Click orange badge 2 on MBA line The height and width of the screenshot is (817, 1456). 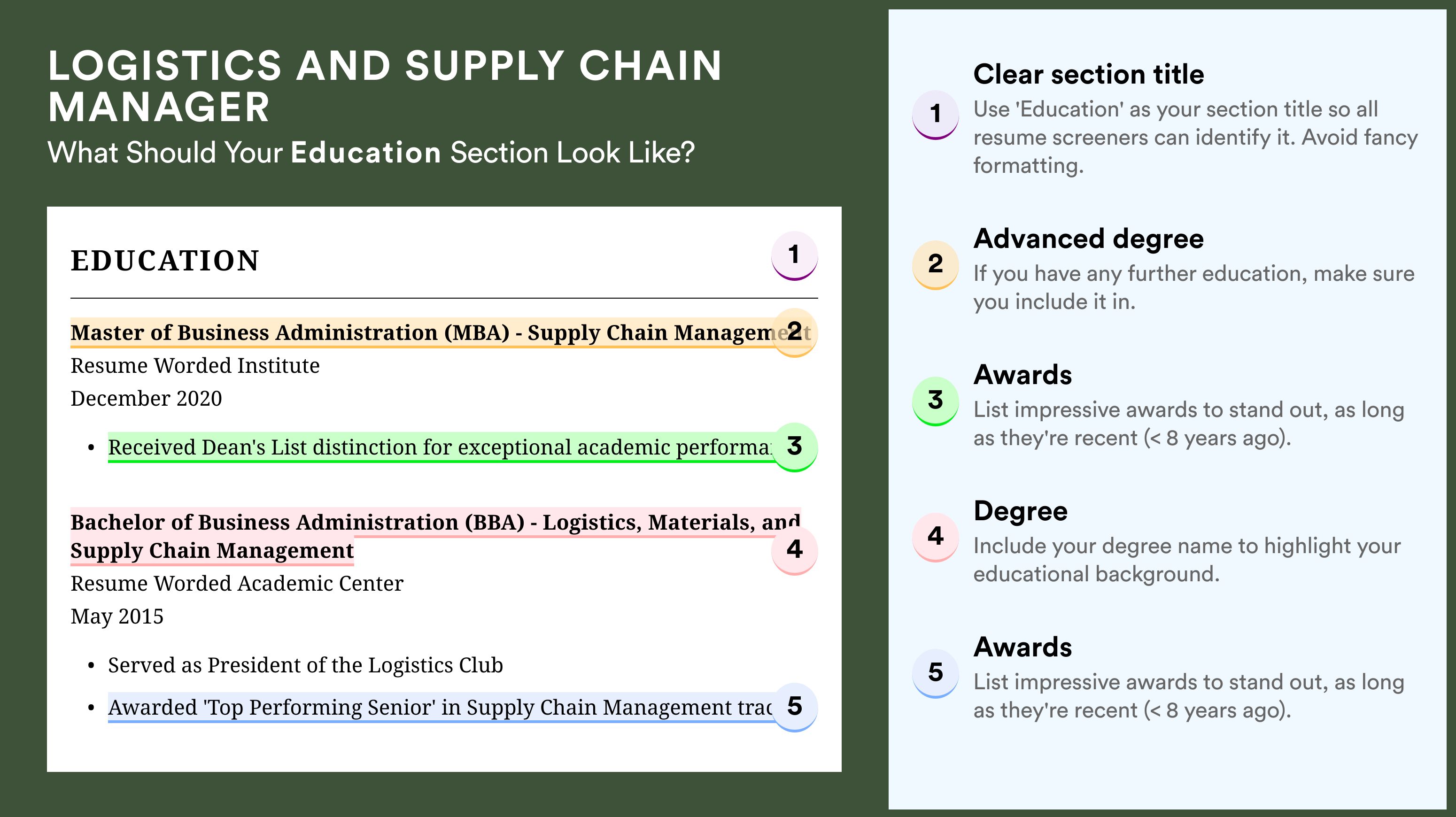(x=794, y=332)
